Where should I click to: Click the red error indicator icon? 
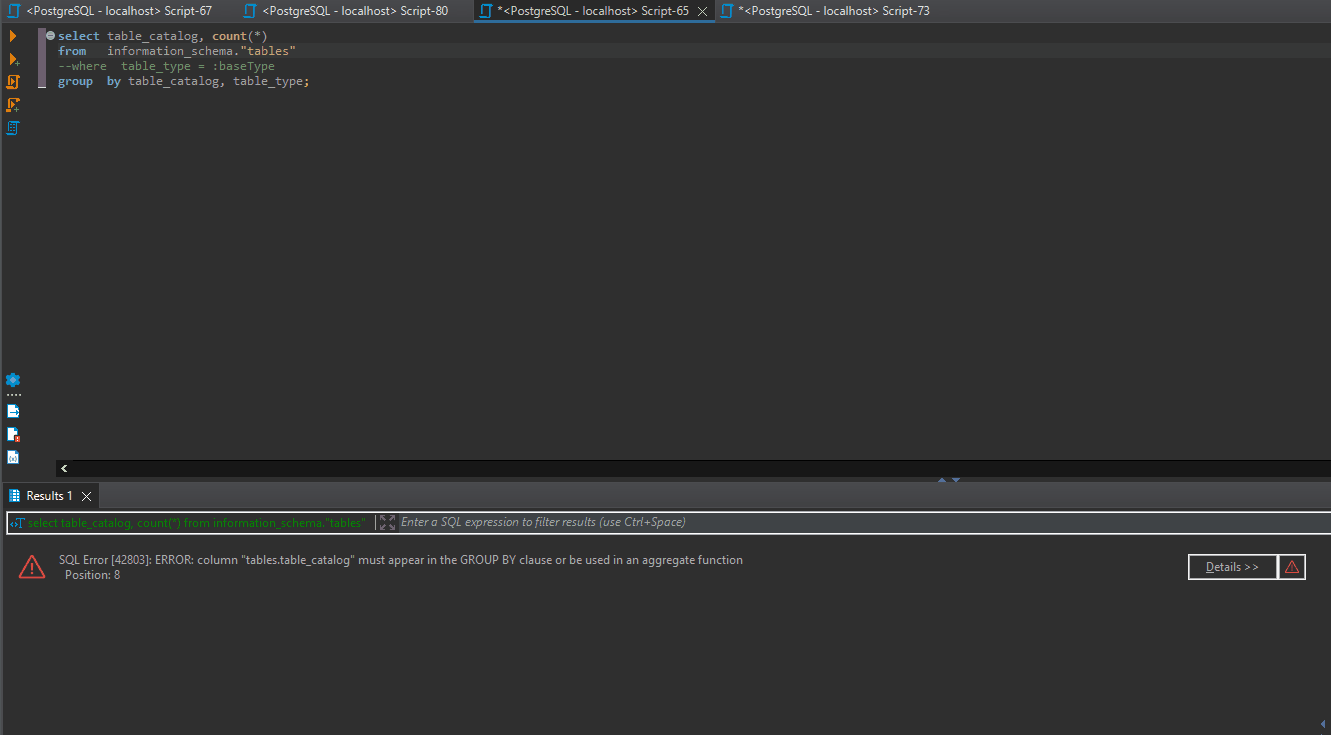point(1292,566)
